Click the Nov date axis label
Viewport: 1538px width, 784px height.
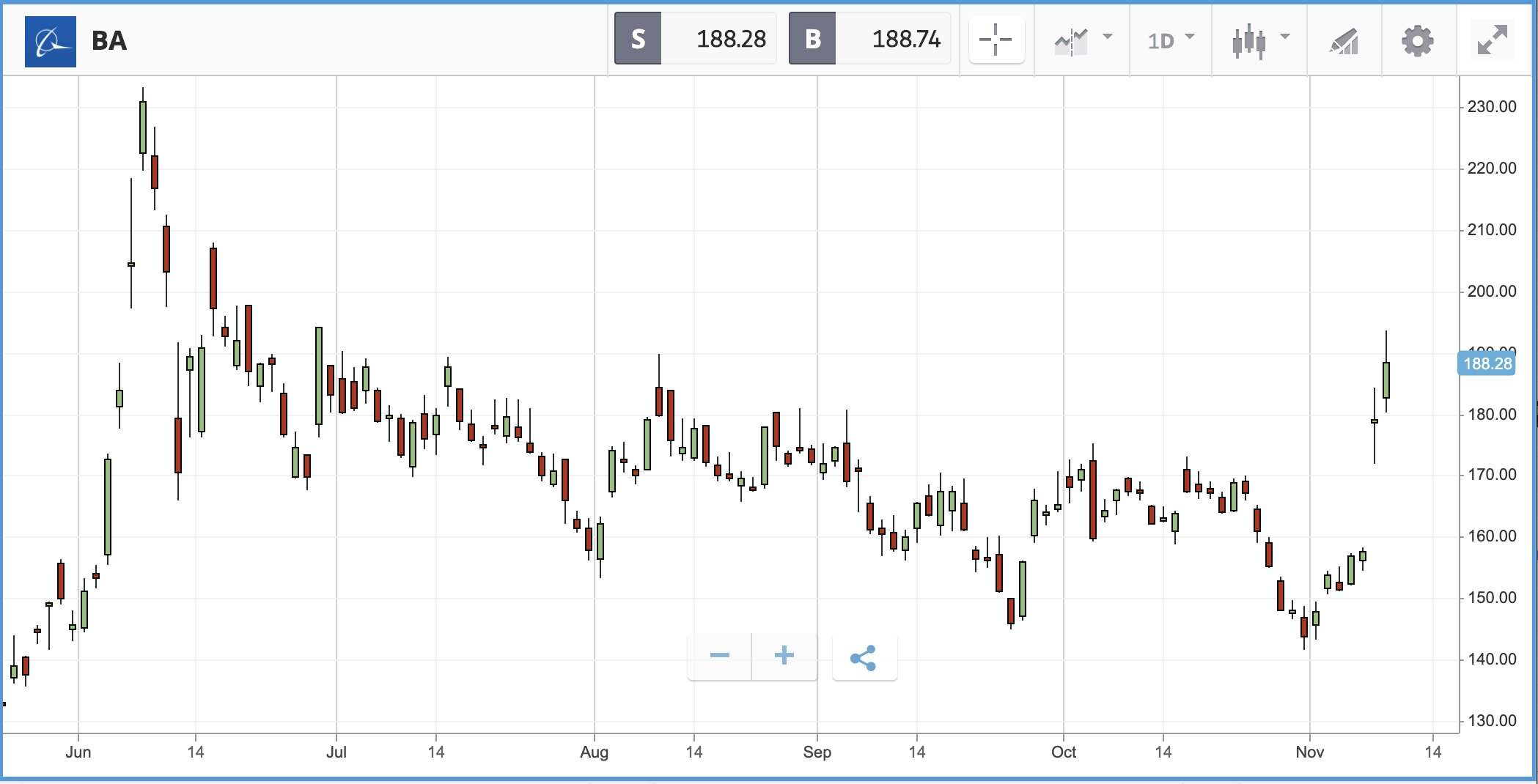click(x=1310, y=752)
